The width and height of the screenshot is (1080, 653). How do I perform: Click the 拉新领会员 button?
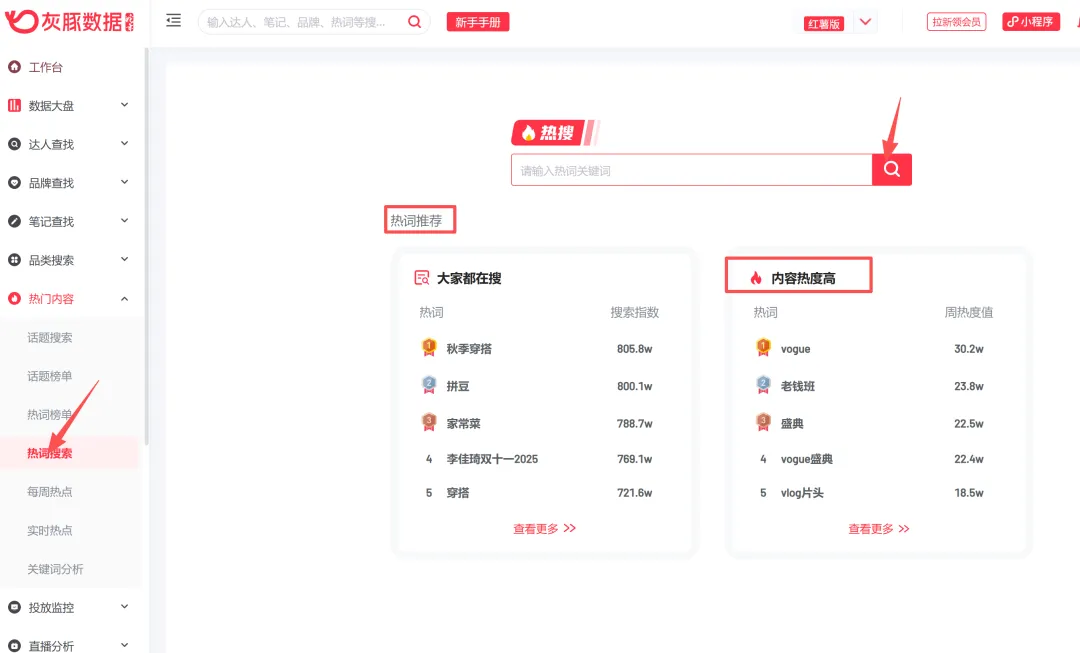coord(956,22)
